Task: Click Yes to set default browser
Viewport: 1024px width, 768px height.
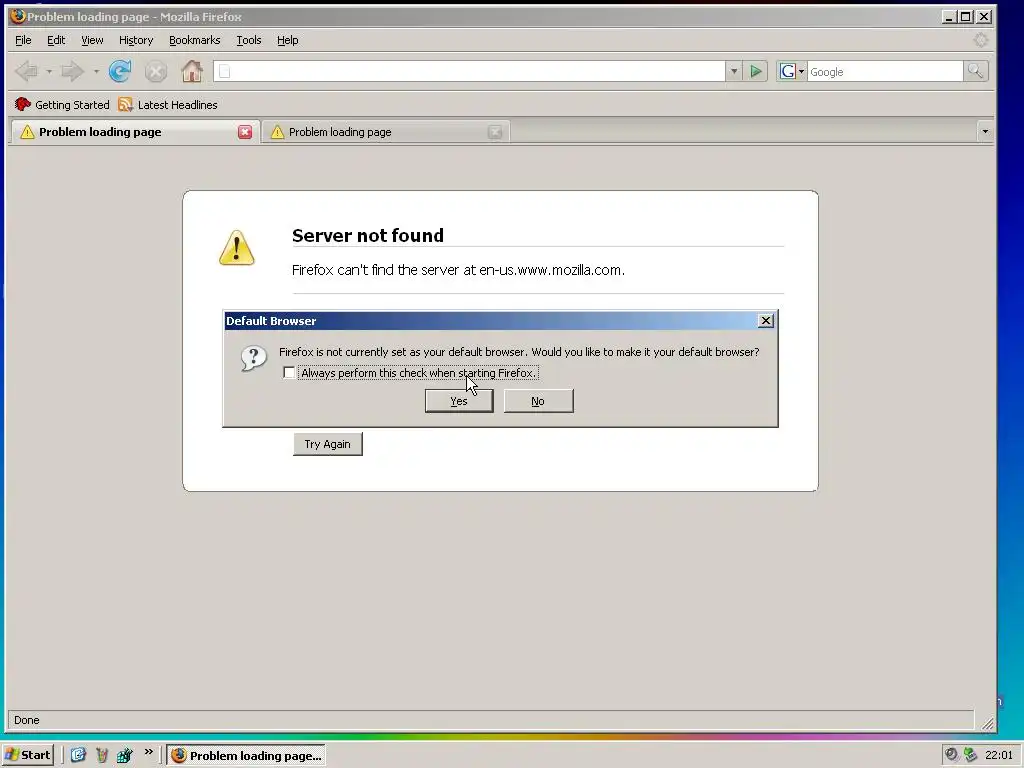Action: 459,401
